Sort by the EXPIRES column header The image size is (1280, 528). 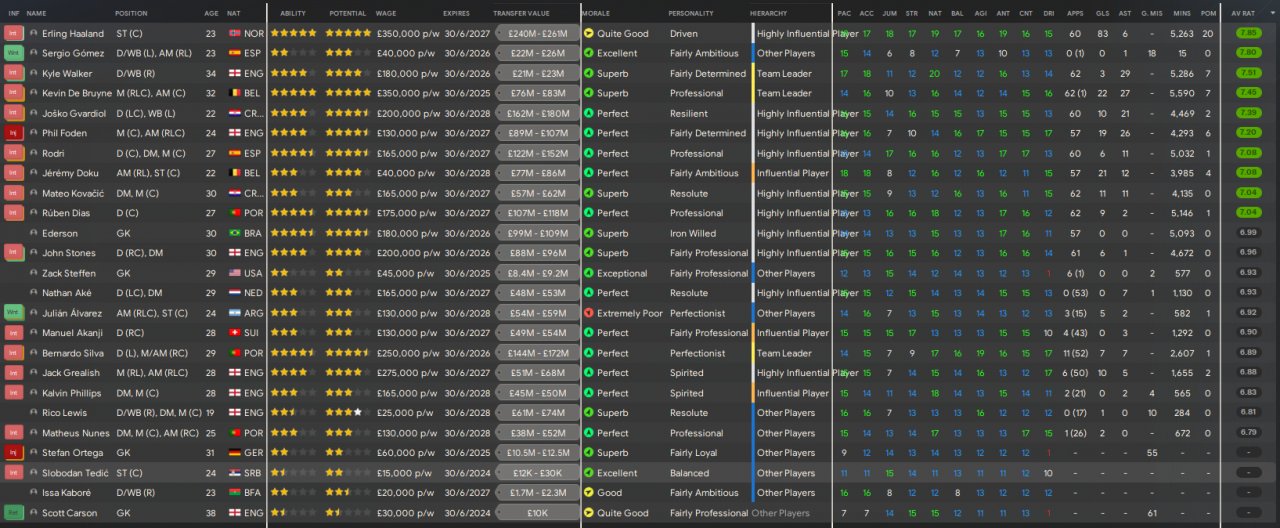(456, 13)
